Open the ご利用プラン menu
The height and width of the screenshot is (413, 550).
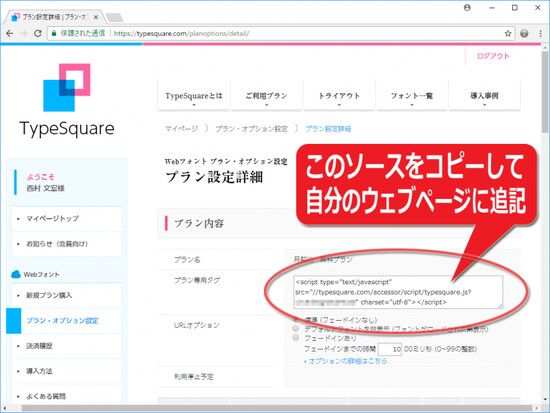click(266, 96)
